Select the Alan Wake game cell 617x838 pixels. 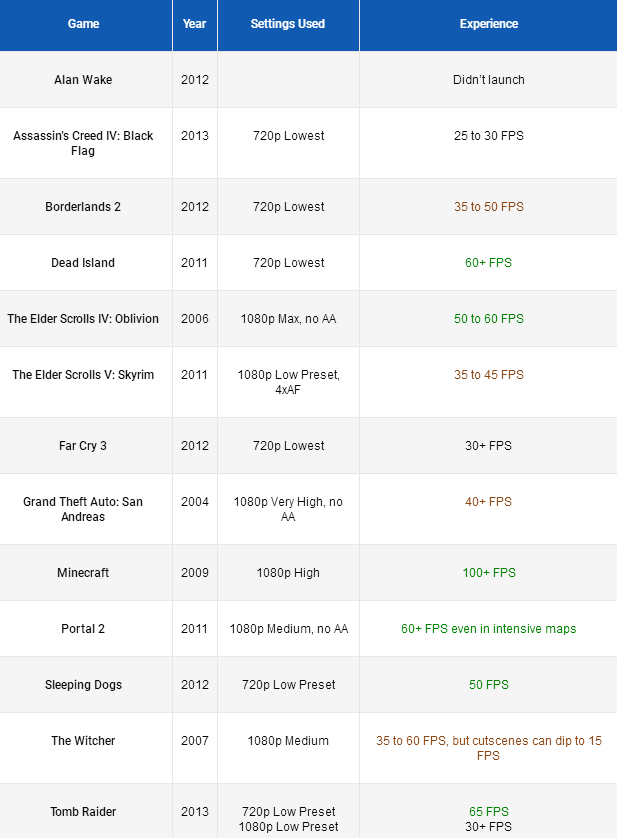coord(84,80)
